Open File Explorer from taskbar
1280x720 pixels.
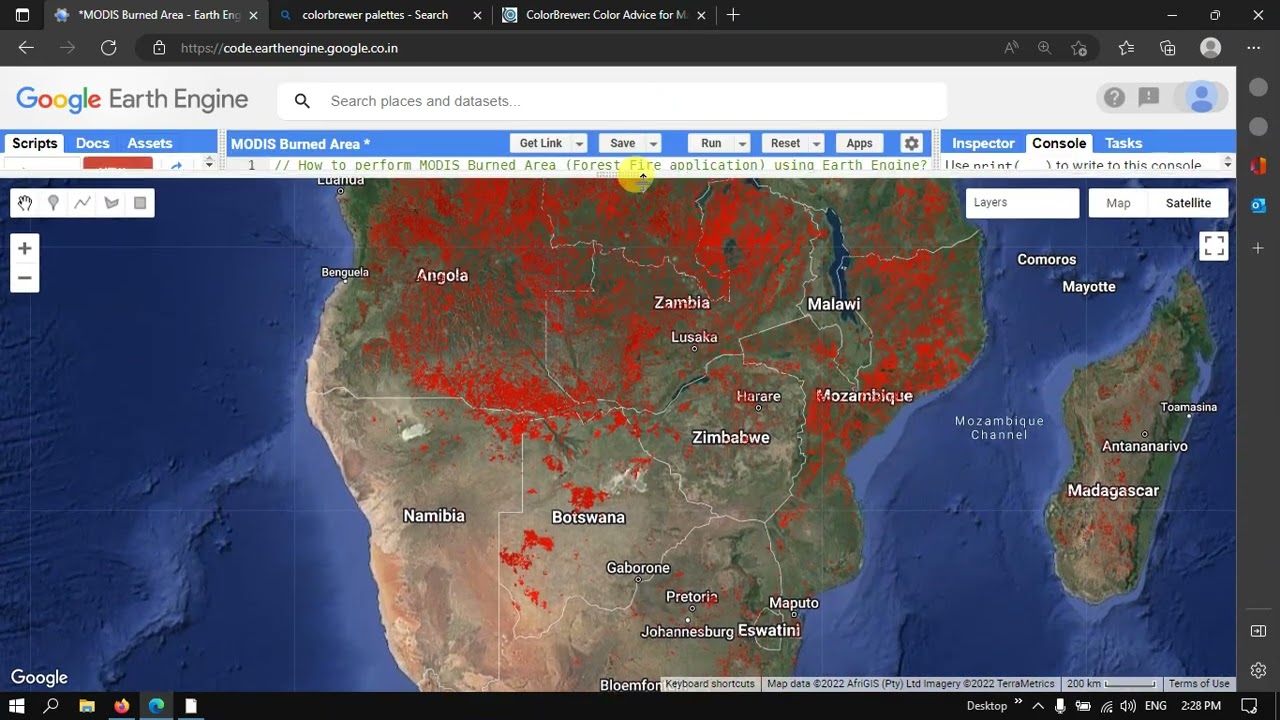click(87, 706)
